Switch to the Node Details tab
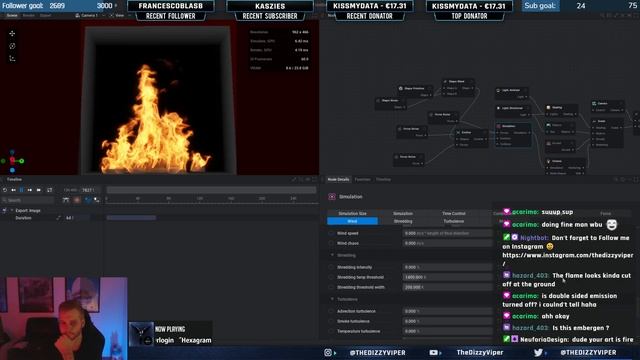 338,180
